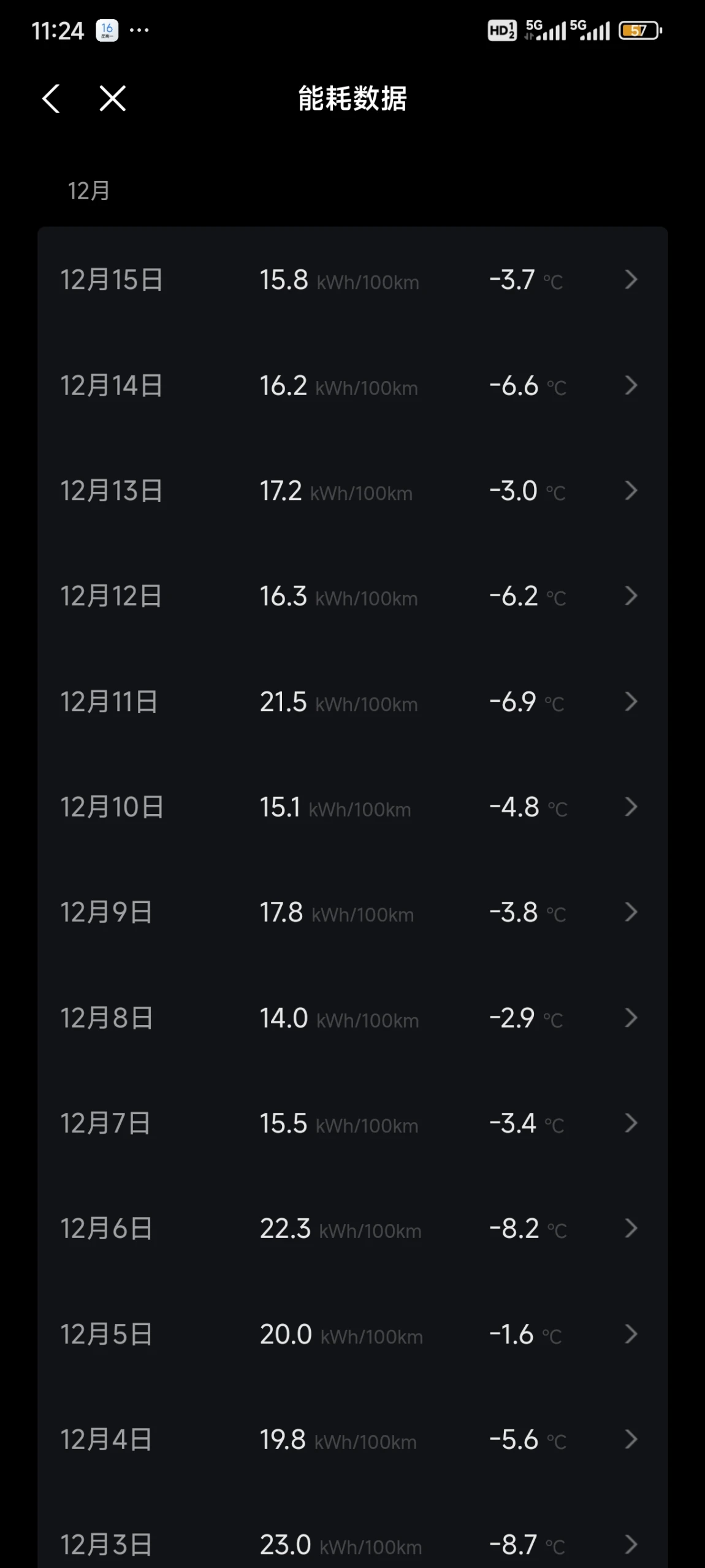Expand the 12月14日 chevron arrow

coord(631,385)
